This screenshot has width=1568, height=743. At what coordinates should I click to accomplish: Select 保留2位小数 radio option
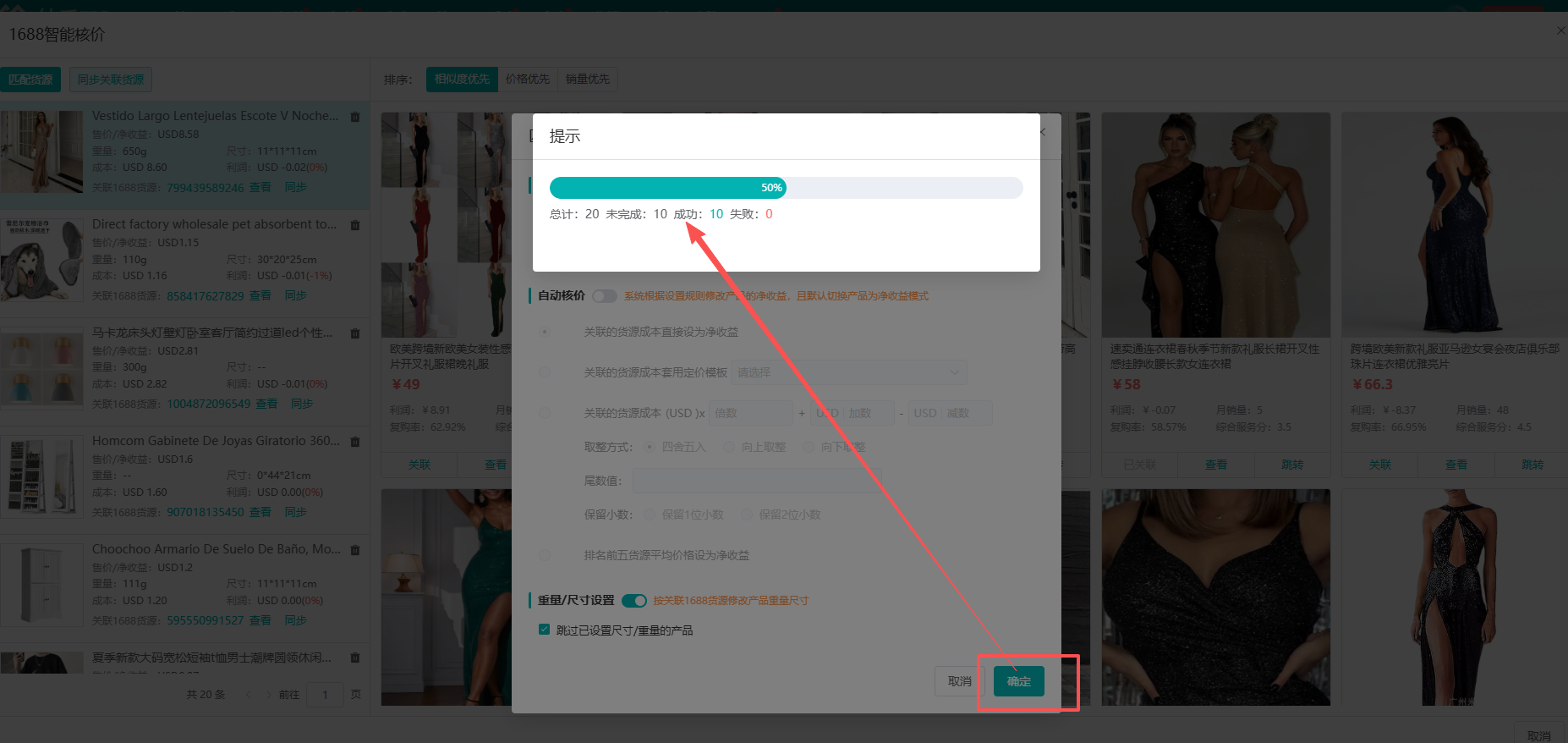tap(747, 515)
